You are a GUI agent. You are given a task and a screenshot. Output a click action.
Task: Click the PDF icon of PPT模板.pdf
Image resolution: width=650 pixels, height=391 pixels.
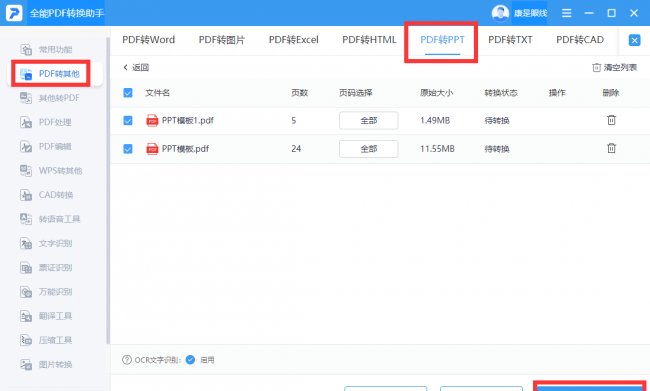(152, 149)
